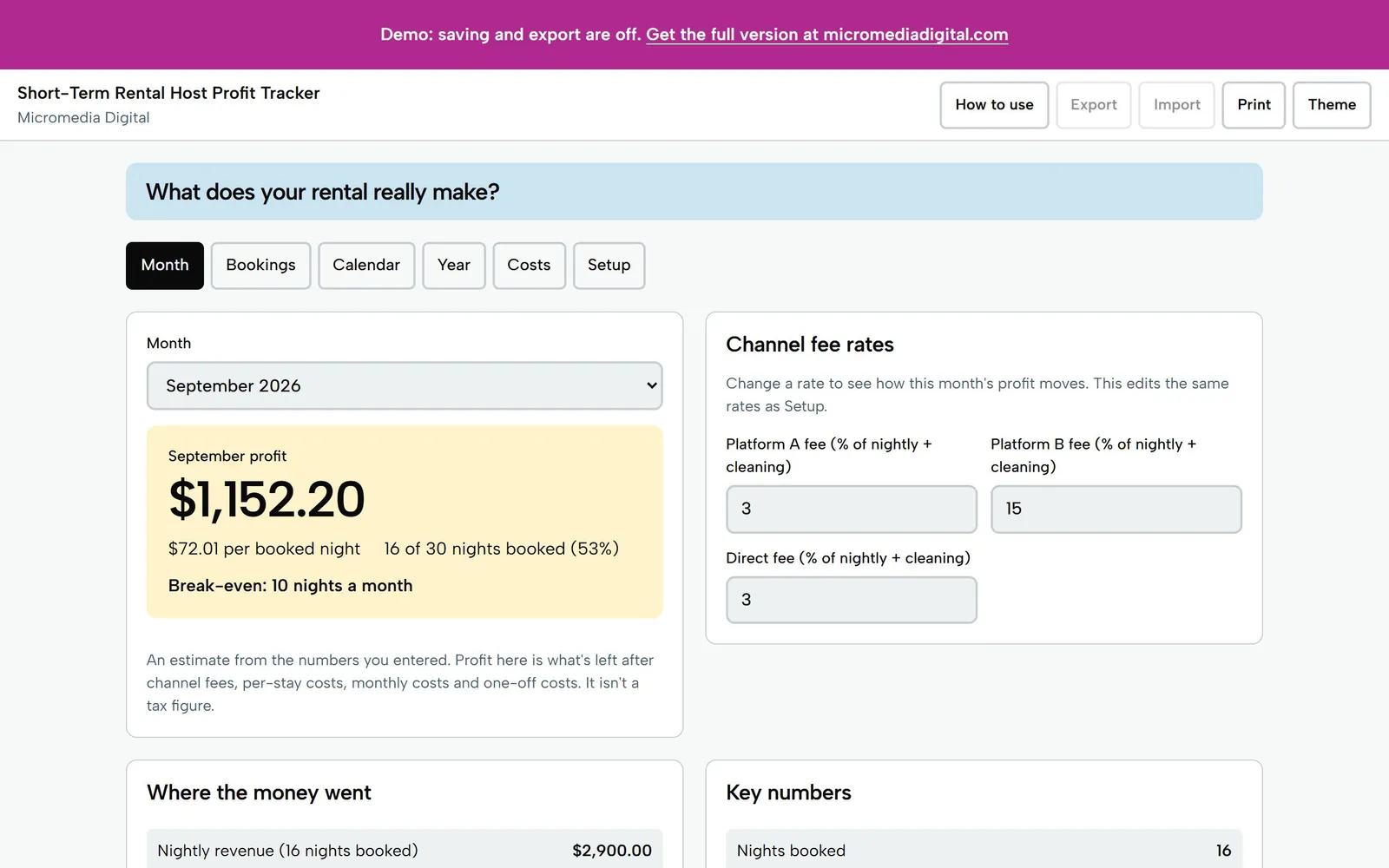This screenshot has width=1389, height=868.
Task: Click the 'Direct fee (% of nightly + cleaning)' label
Action: 848,558
